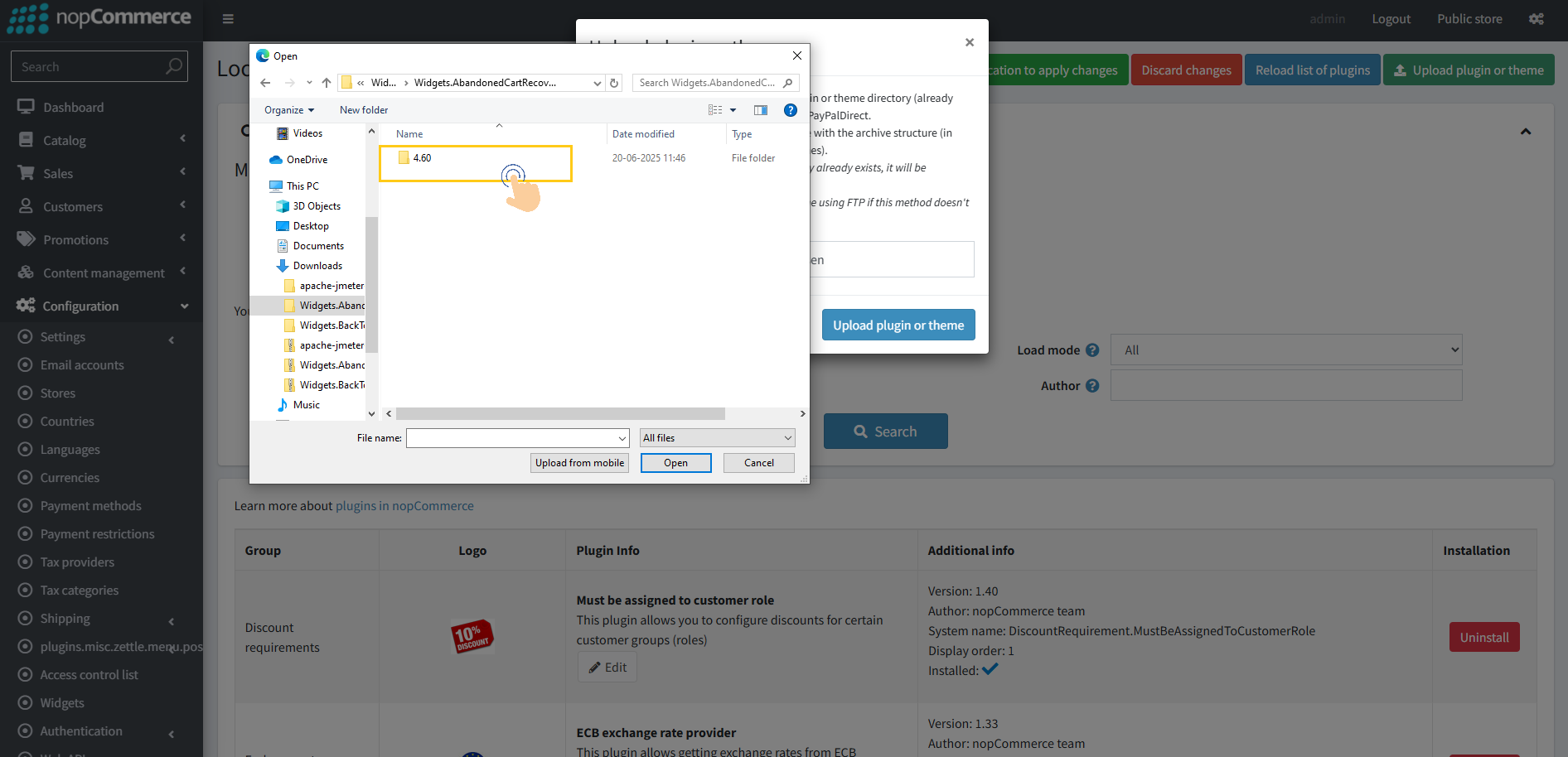This screenshot has width=1568, height=757.
Task: Click Load mode help question icon
Action: [1092, 350]
